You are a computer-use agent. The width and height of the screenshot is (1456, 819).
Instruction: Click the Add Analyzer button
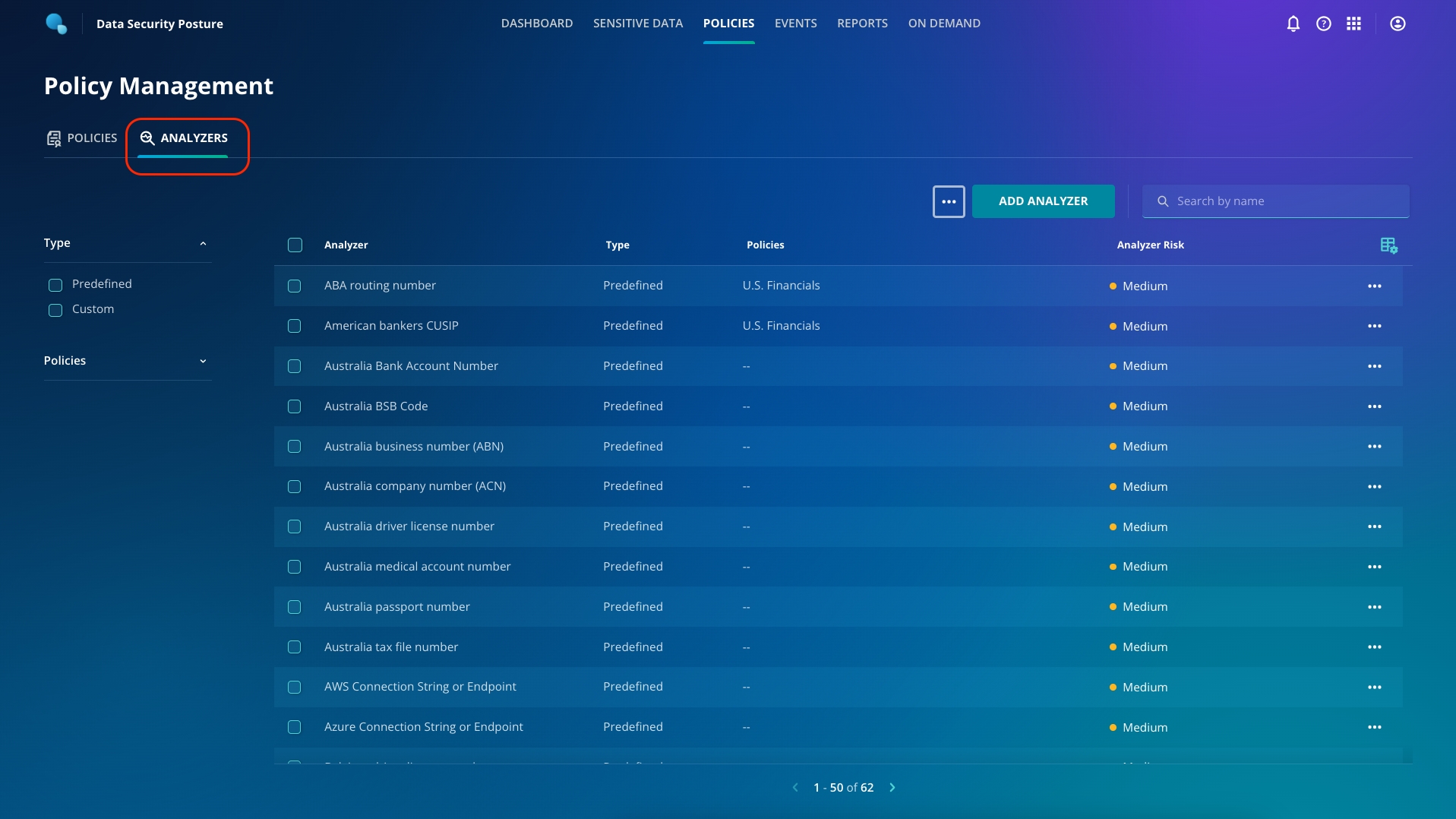point(1043,201)
